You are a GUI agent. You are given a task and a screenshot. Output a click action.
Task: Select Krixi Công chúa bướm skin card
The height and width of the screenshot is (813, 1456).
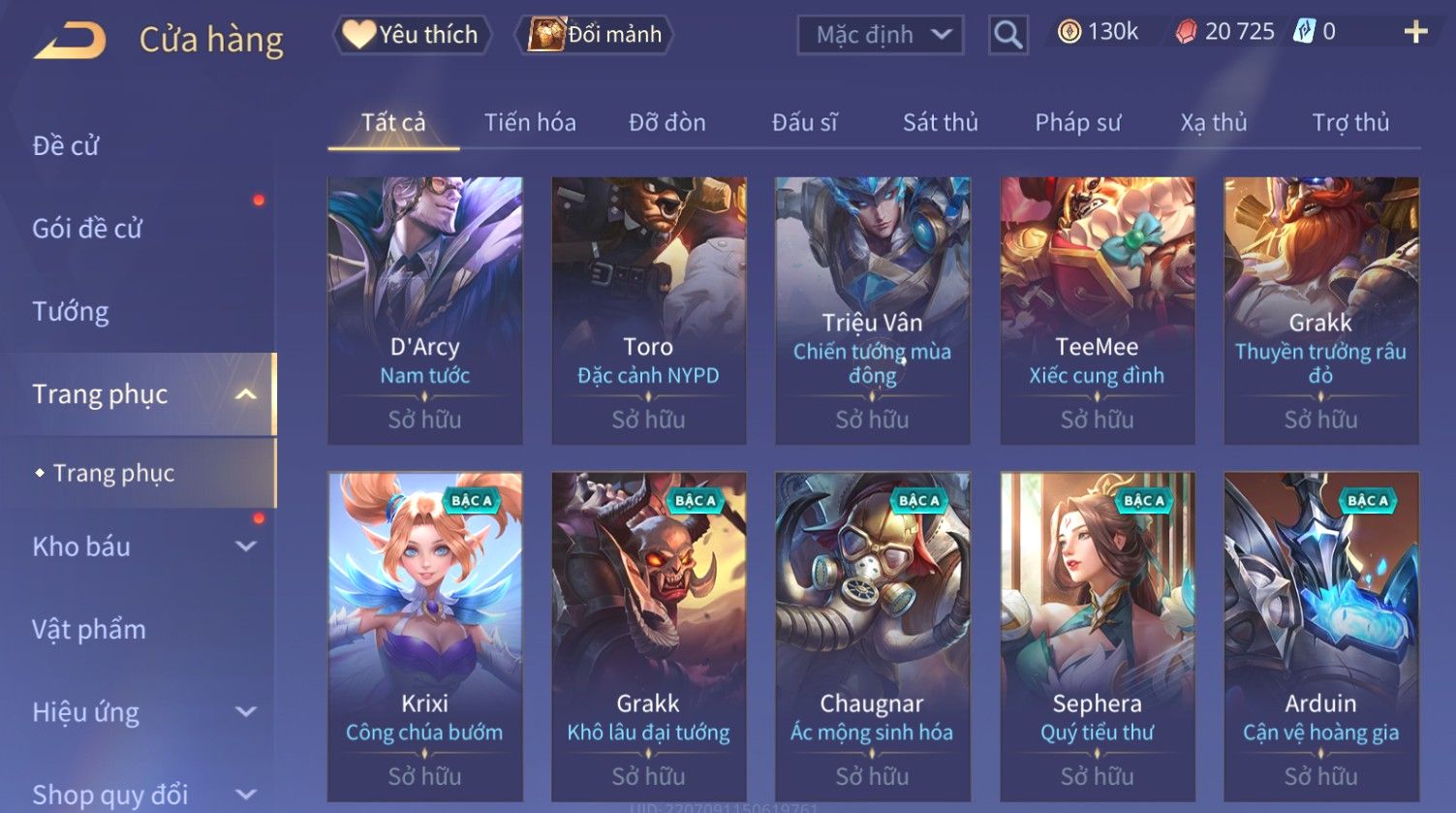(x=424, y=637)
